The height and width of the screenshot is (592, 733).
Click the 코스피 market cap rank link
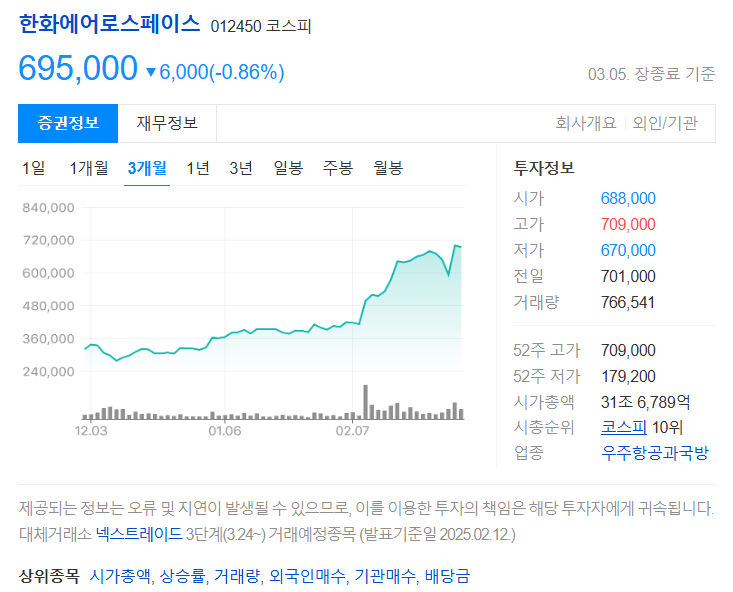(624, 427)
